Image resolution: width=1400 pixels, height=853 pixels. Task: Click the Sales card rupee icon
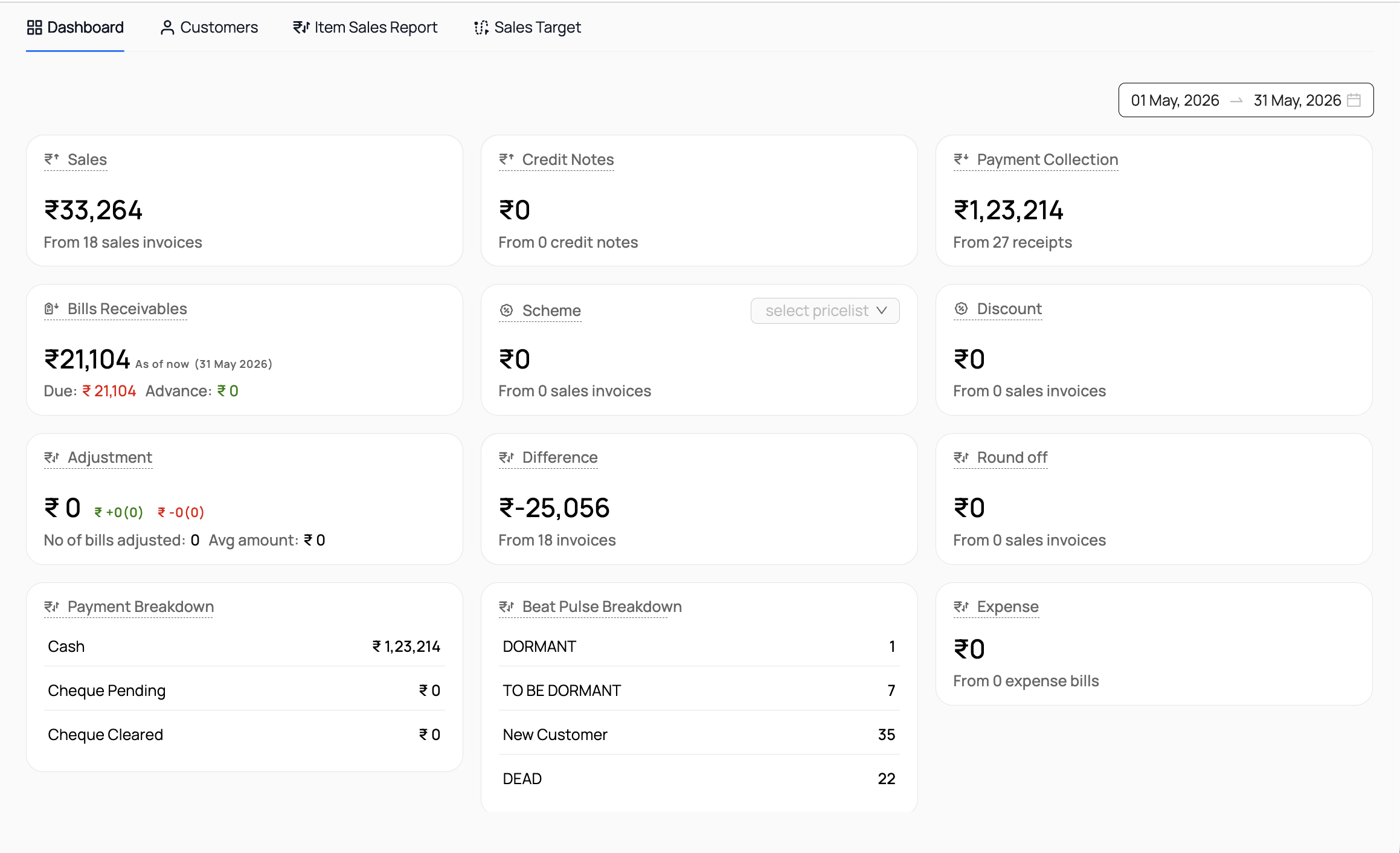point(51,159)
